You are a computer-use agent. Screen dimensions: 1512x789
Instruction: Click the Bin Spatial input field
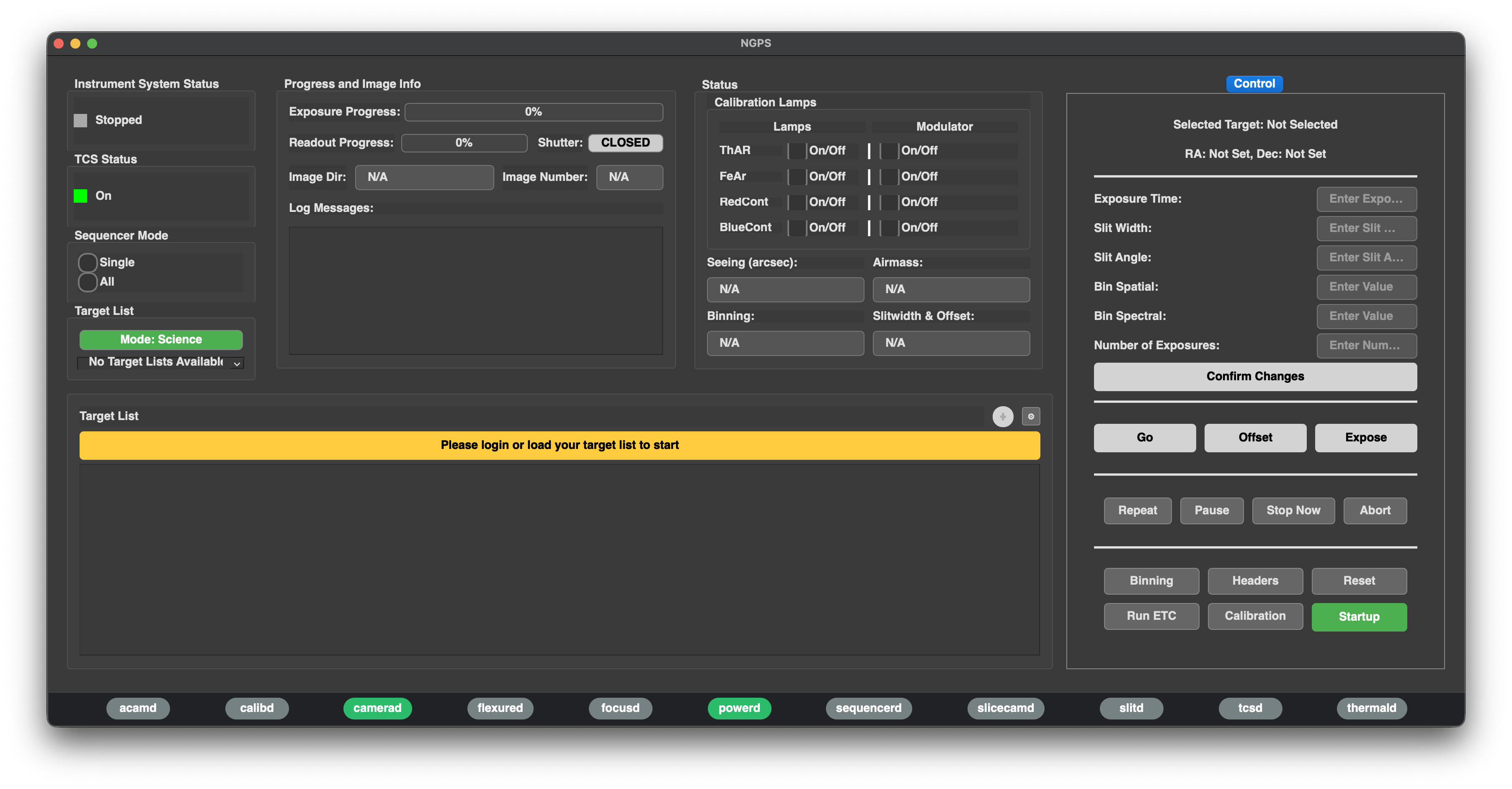pyautogui.click(x=1366, y=287)
